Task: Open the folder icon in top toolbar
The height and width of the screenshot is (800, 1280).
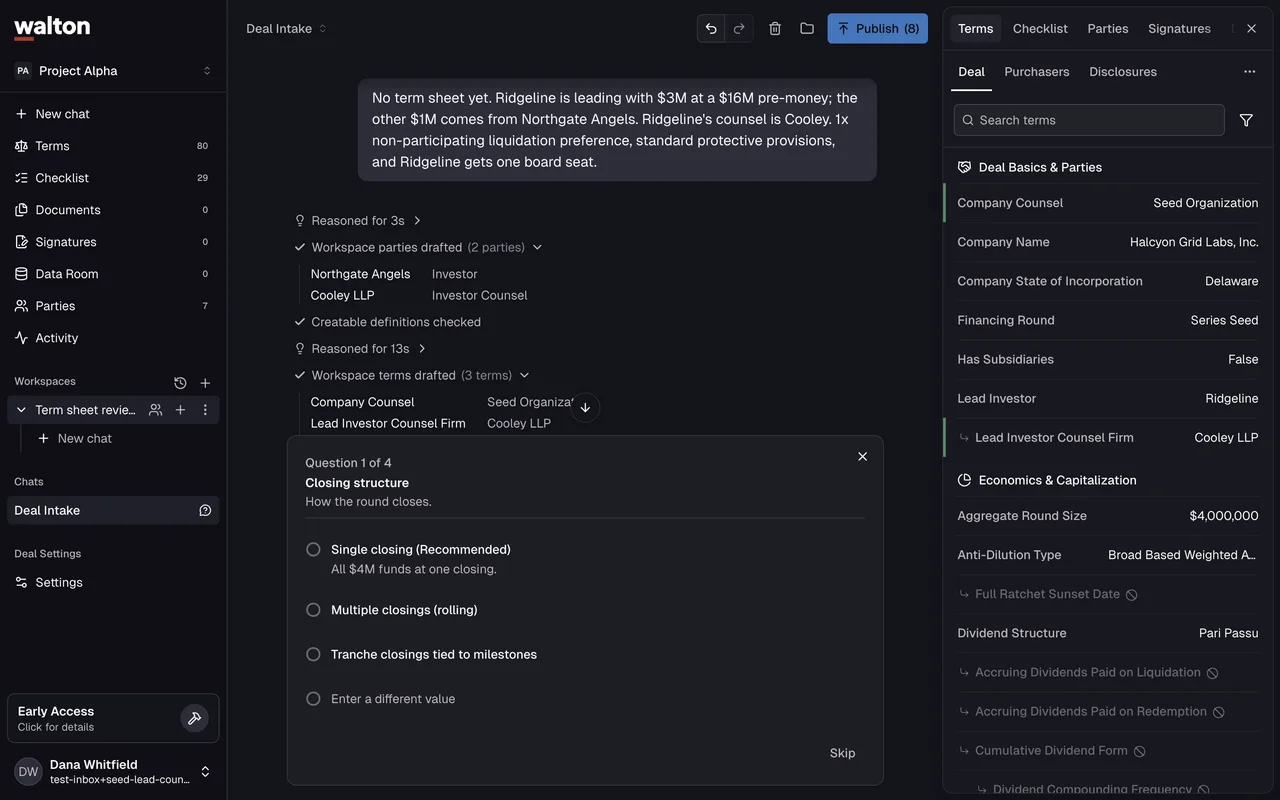Action: pyautogui.click(x=807, y=28)
